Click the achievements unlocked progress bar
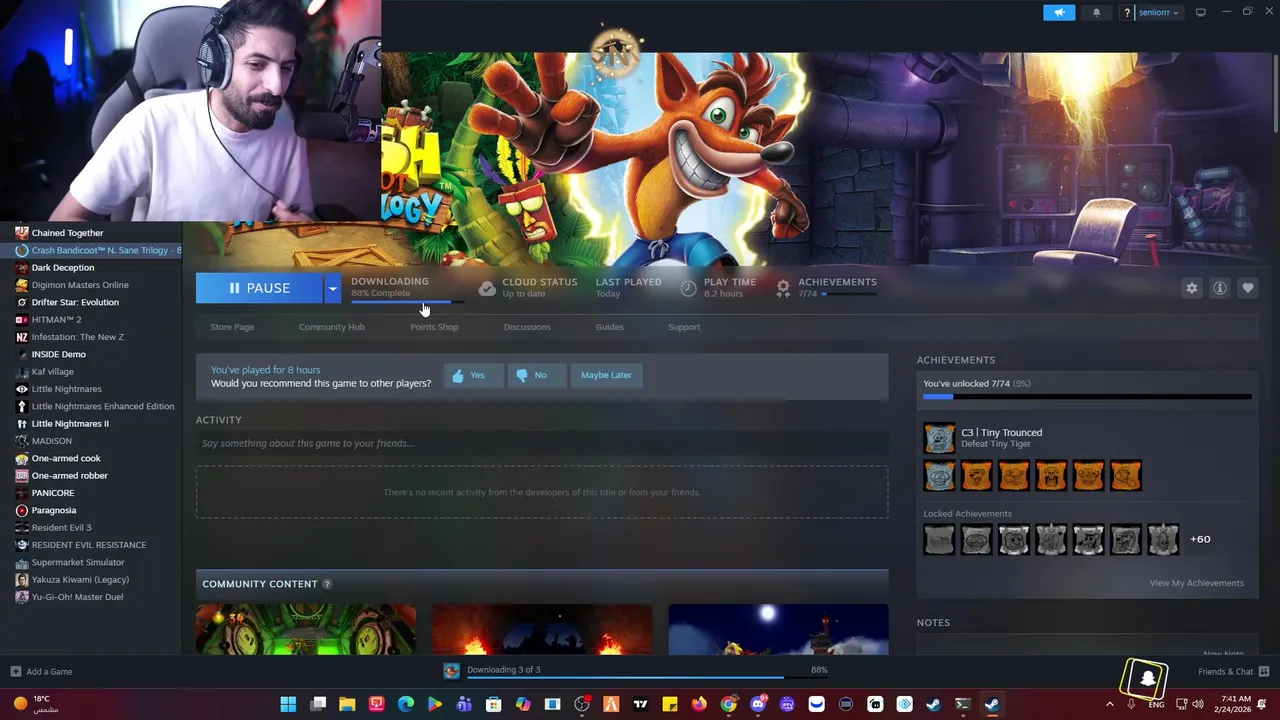 tap(1087, 397)
